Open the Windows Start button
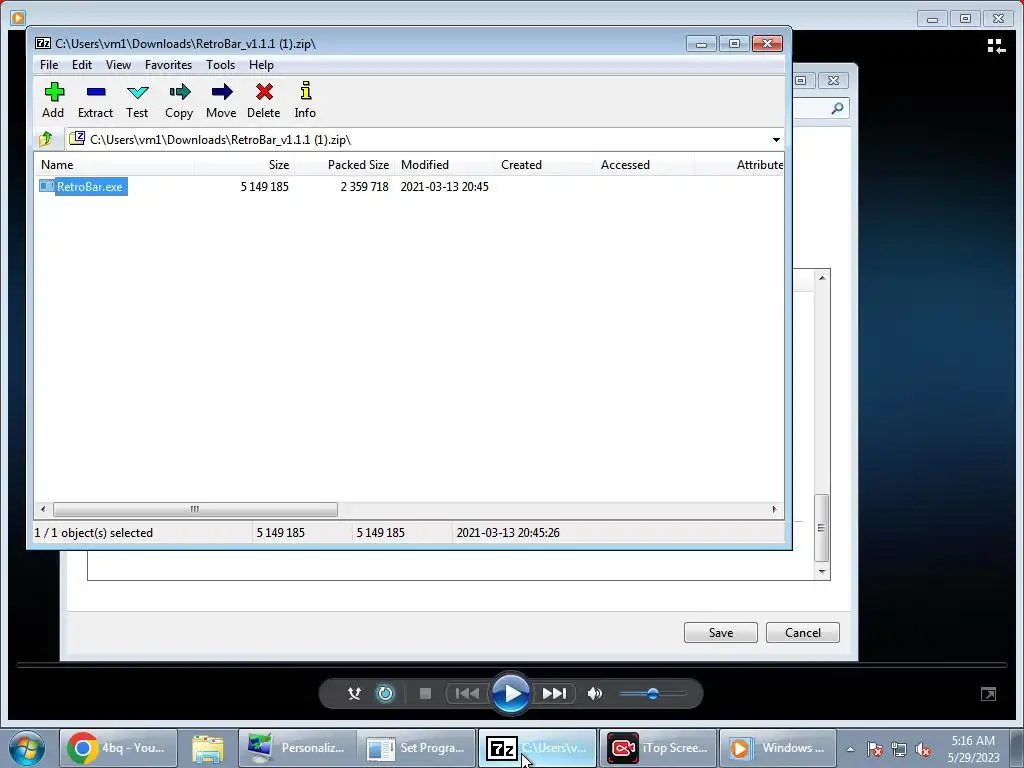The image size is (1024, 768). point(27,748)
